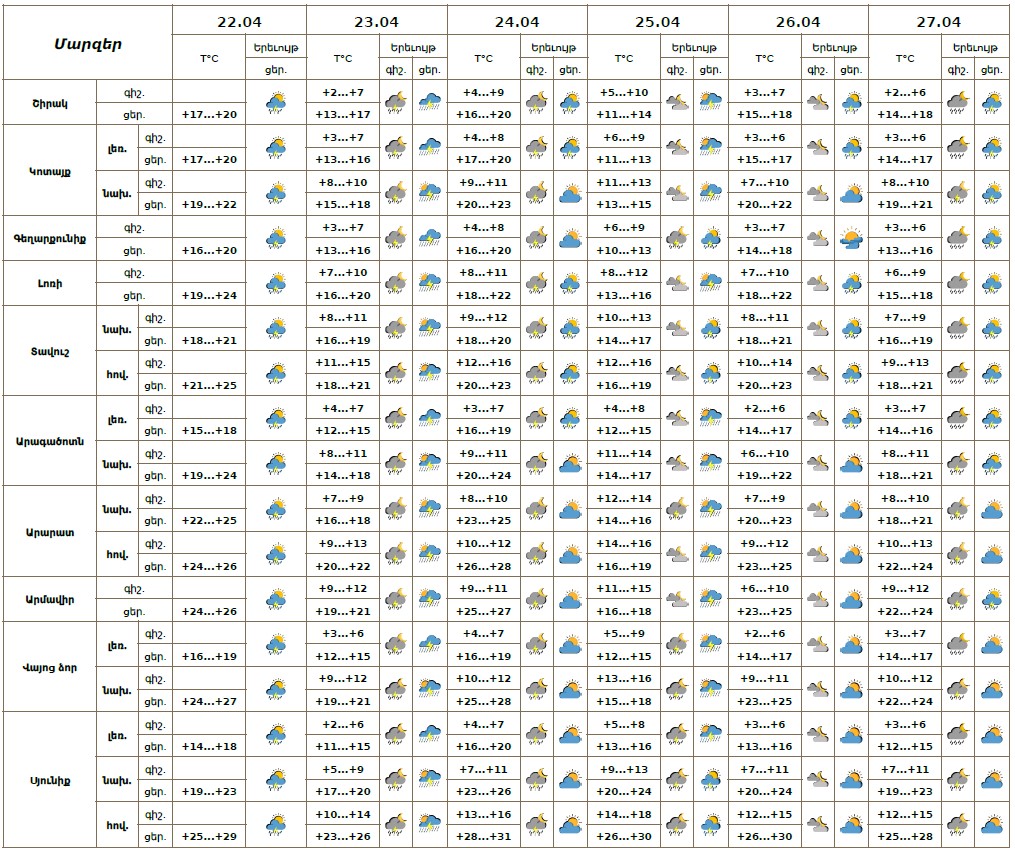Select Լոռի daytime temperature +19...+24 cell

pyautogui.click(x=209, y=295)
